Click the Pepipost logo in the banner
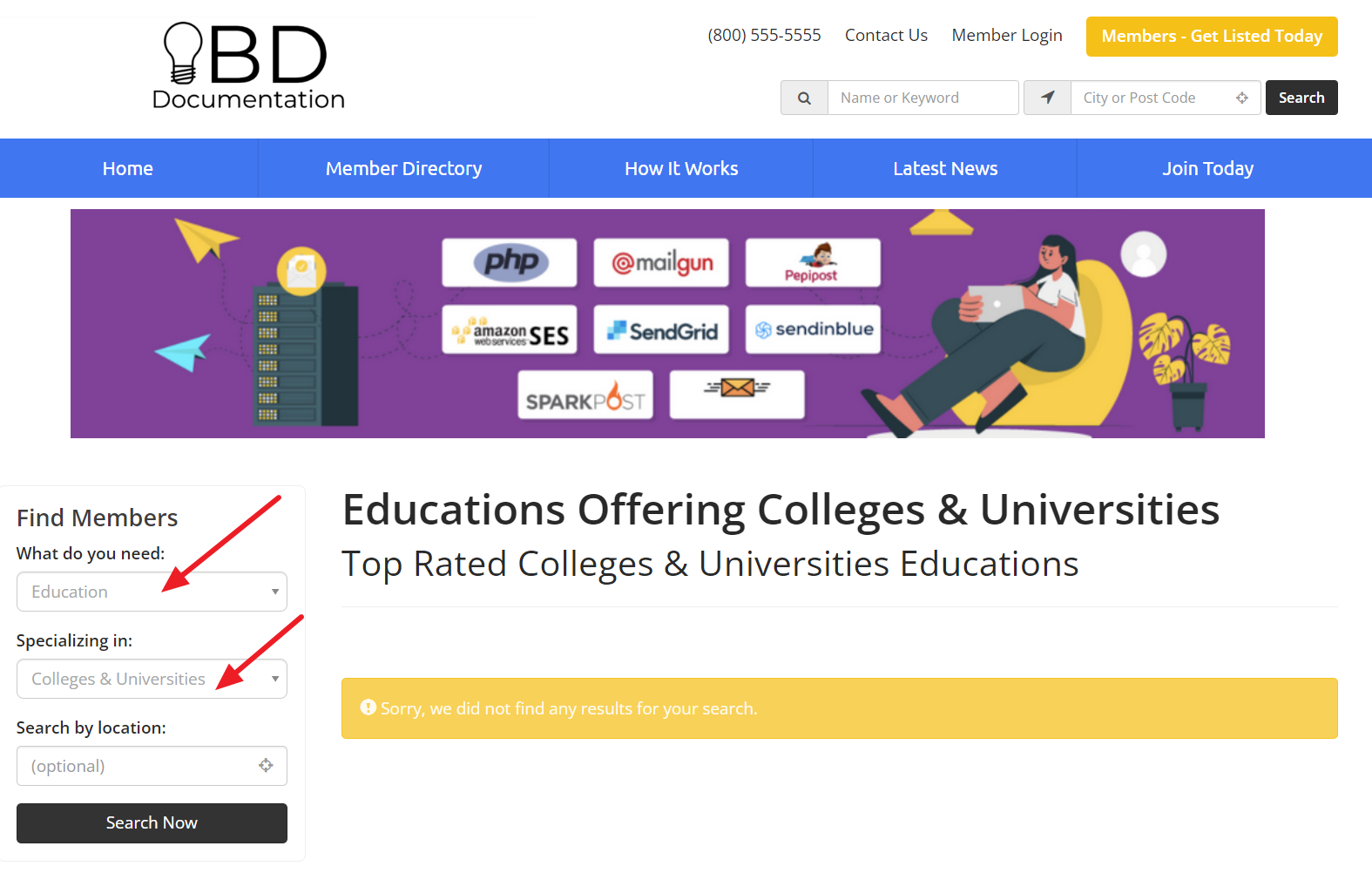The image size is (1372, 873). click(813, 262)
